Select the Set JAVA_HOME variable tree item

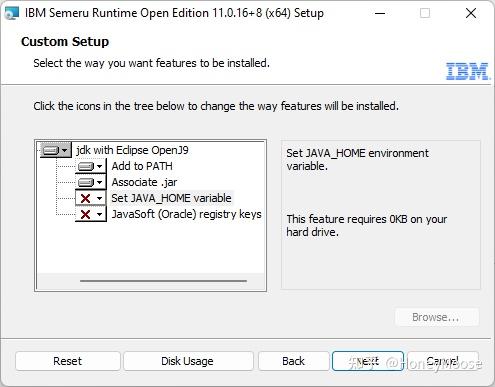coord(171,198)
